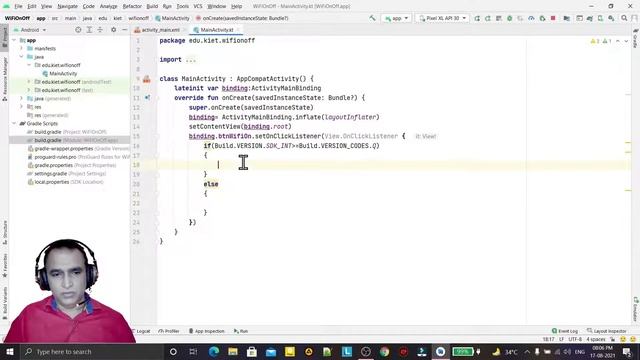Screen dimensions: 640x360
Task: Hide the Project panel with minus icon
Action: [124, 30]
